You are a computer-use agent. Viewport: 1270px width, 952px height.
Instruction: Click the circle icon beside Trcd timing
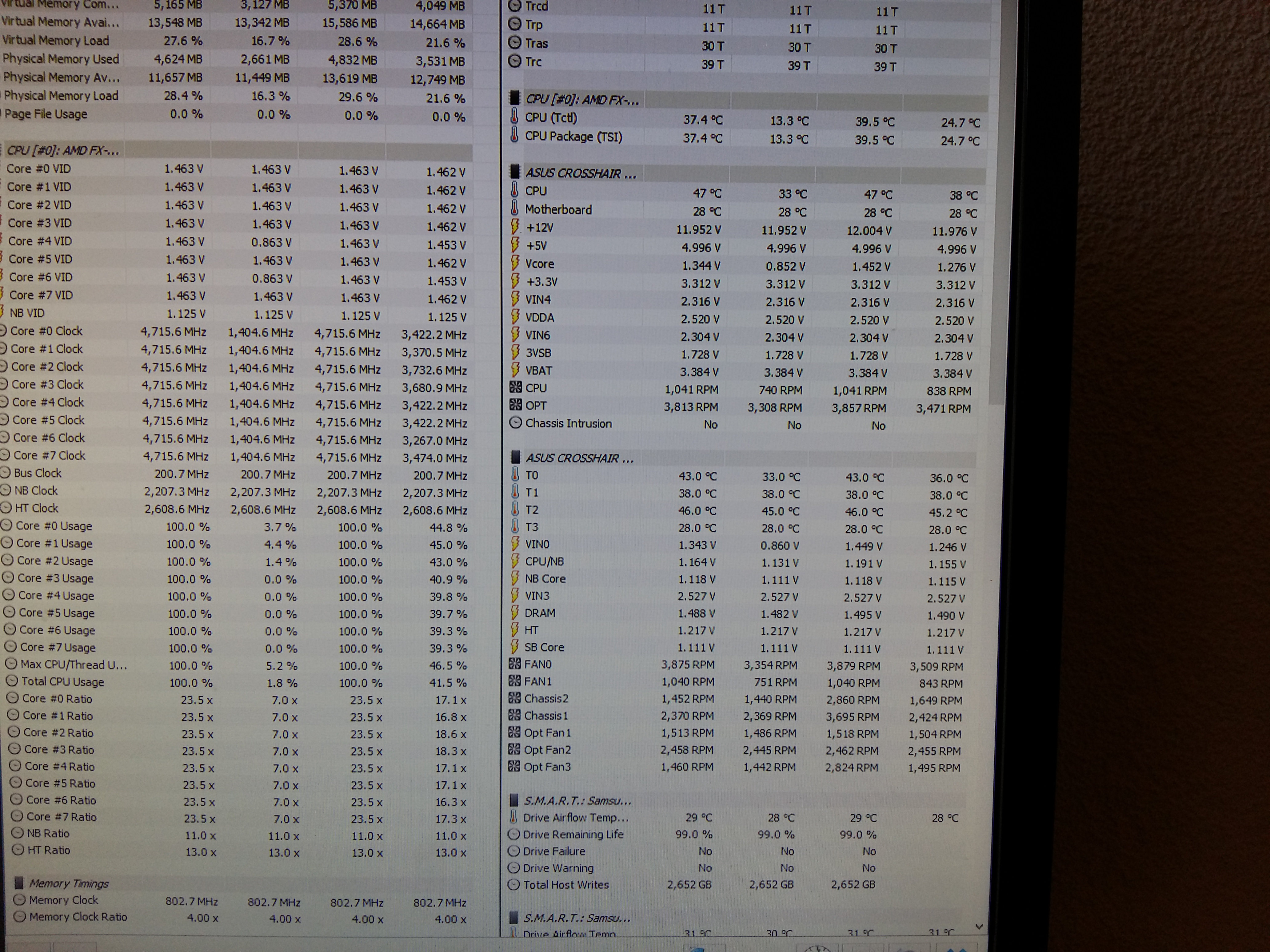(515, 7)
